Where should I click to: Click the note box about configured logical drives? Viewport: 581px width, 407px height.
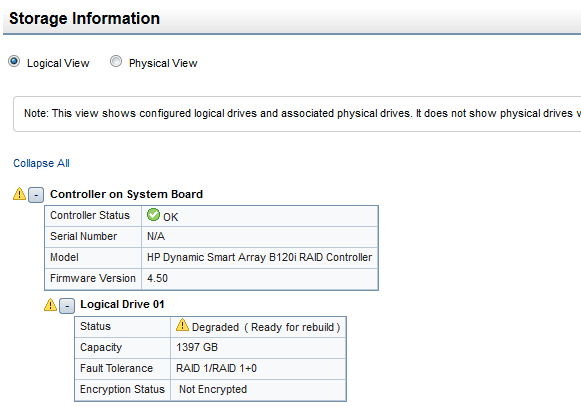point(297,113)
